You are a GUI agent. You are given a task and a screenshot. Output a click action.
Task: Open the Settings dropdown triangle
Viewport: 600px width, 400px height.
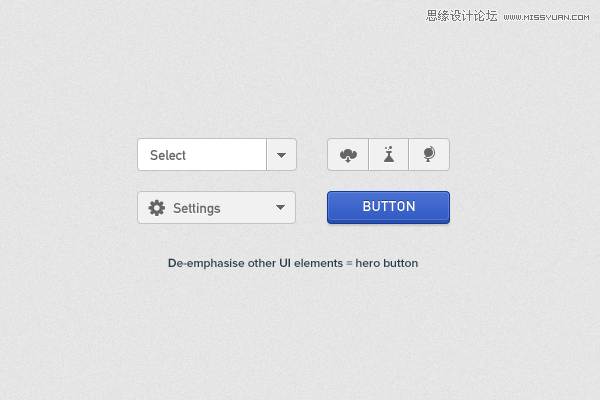click(x=280, y=208)
